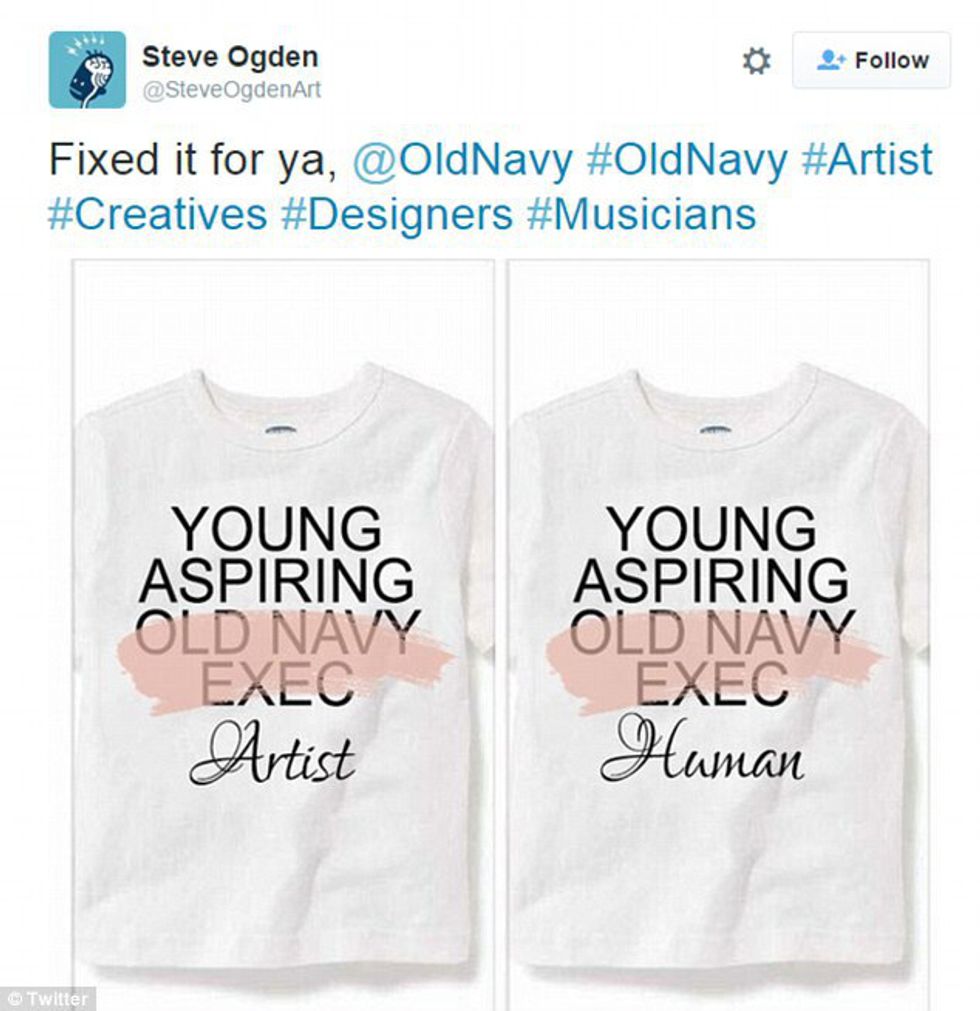Click the add-person icon in Follow
The height and width of the screenshot is (1011, 980).
[830, 61]
